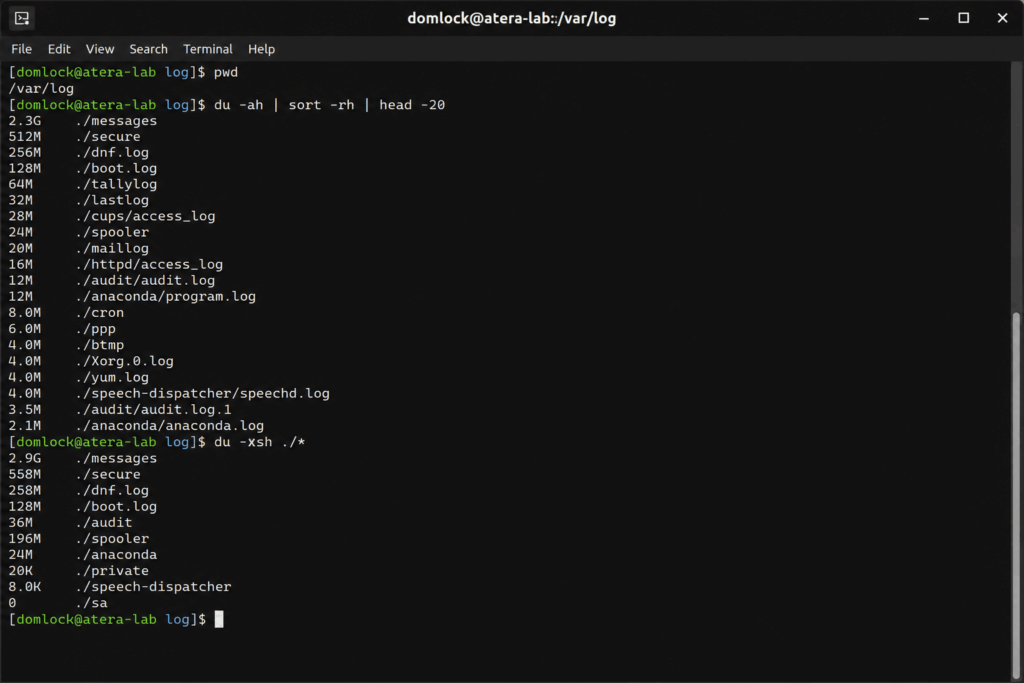Click the 558M ./secure line

pyautogui.click(x=74, y=475)
